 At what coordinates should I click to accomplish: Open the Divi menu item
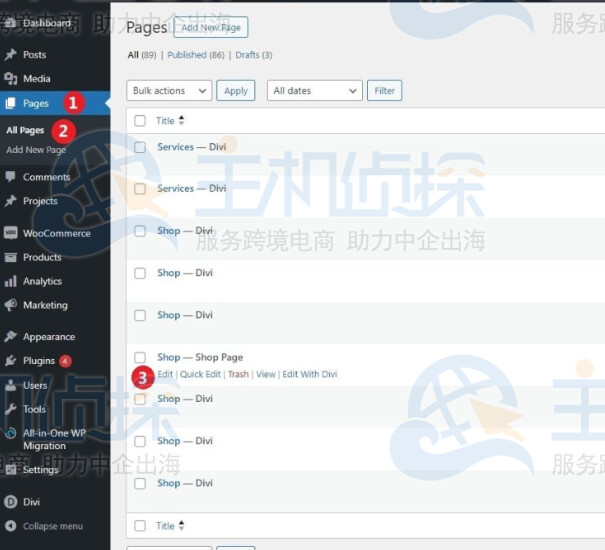(x=31, y=502)
